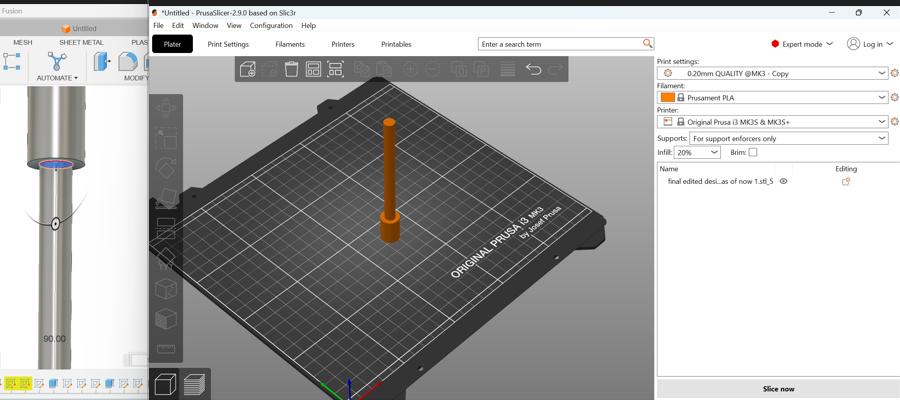Click the Fusion Fillet modify icon
The width and height of the screenshot is (900, 400).
point(128,61)
